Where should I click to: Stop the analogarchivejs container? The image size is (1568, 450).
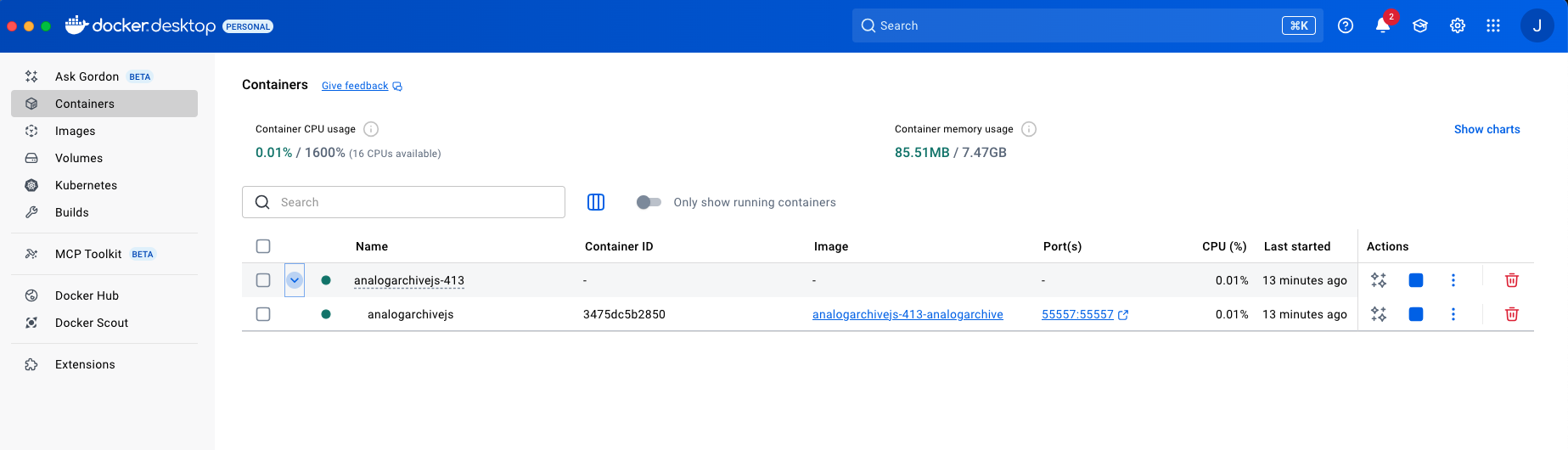click(x=1416, y=314)
